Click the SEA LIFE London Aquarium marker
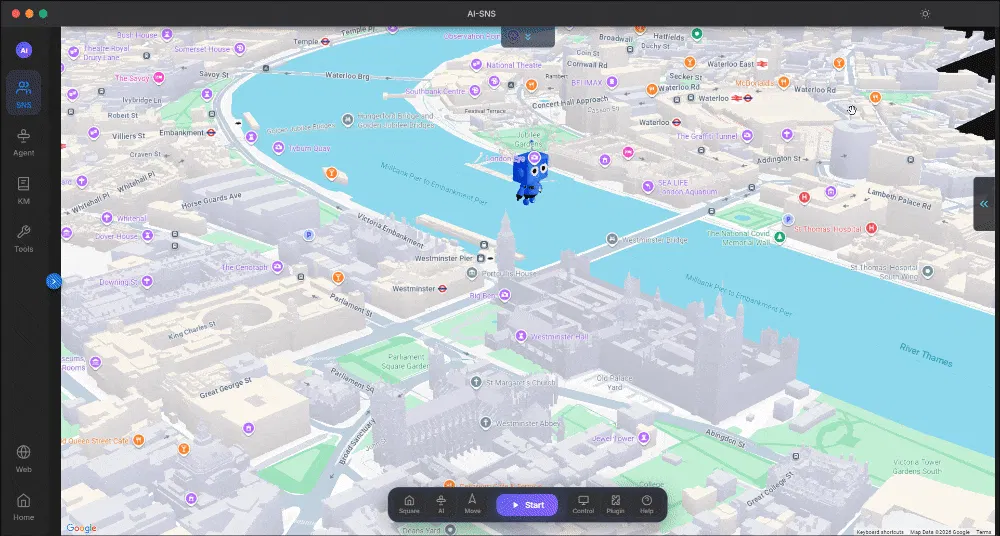 648,186
